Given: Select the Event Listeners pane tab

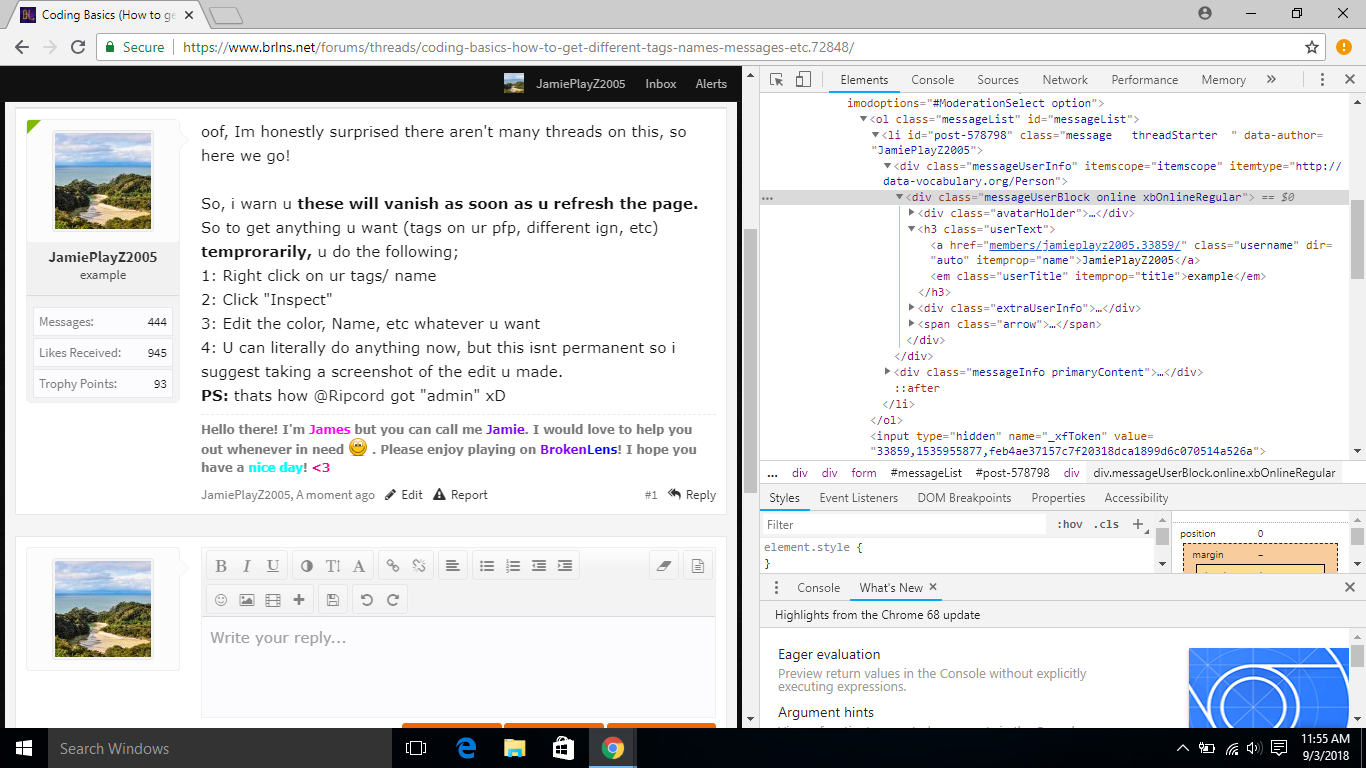Looking at the screenshot, I should click(858, 498).
